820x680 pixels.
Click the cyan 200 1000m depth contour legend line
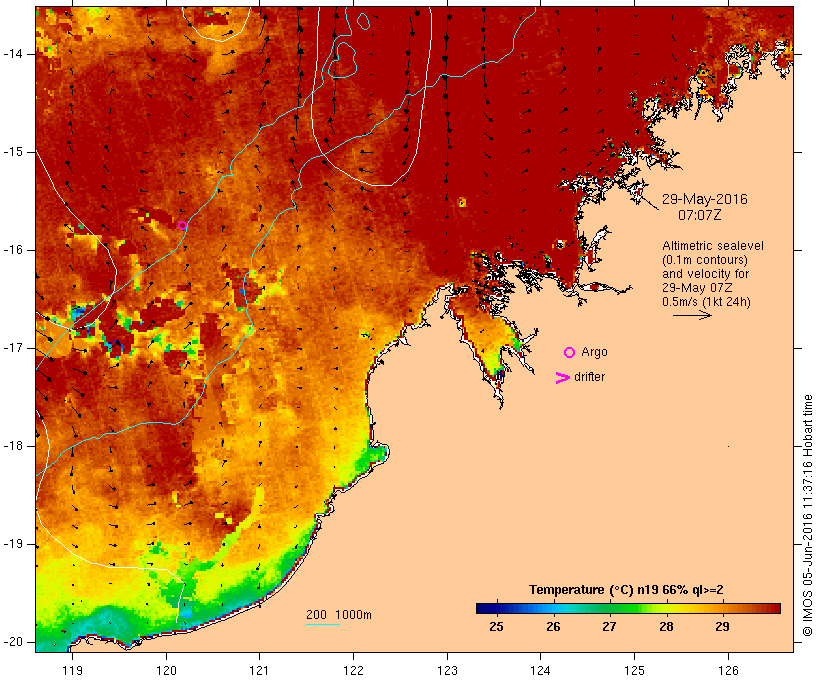pyautogui.click(x=323, y=624)
